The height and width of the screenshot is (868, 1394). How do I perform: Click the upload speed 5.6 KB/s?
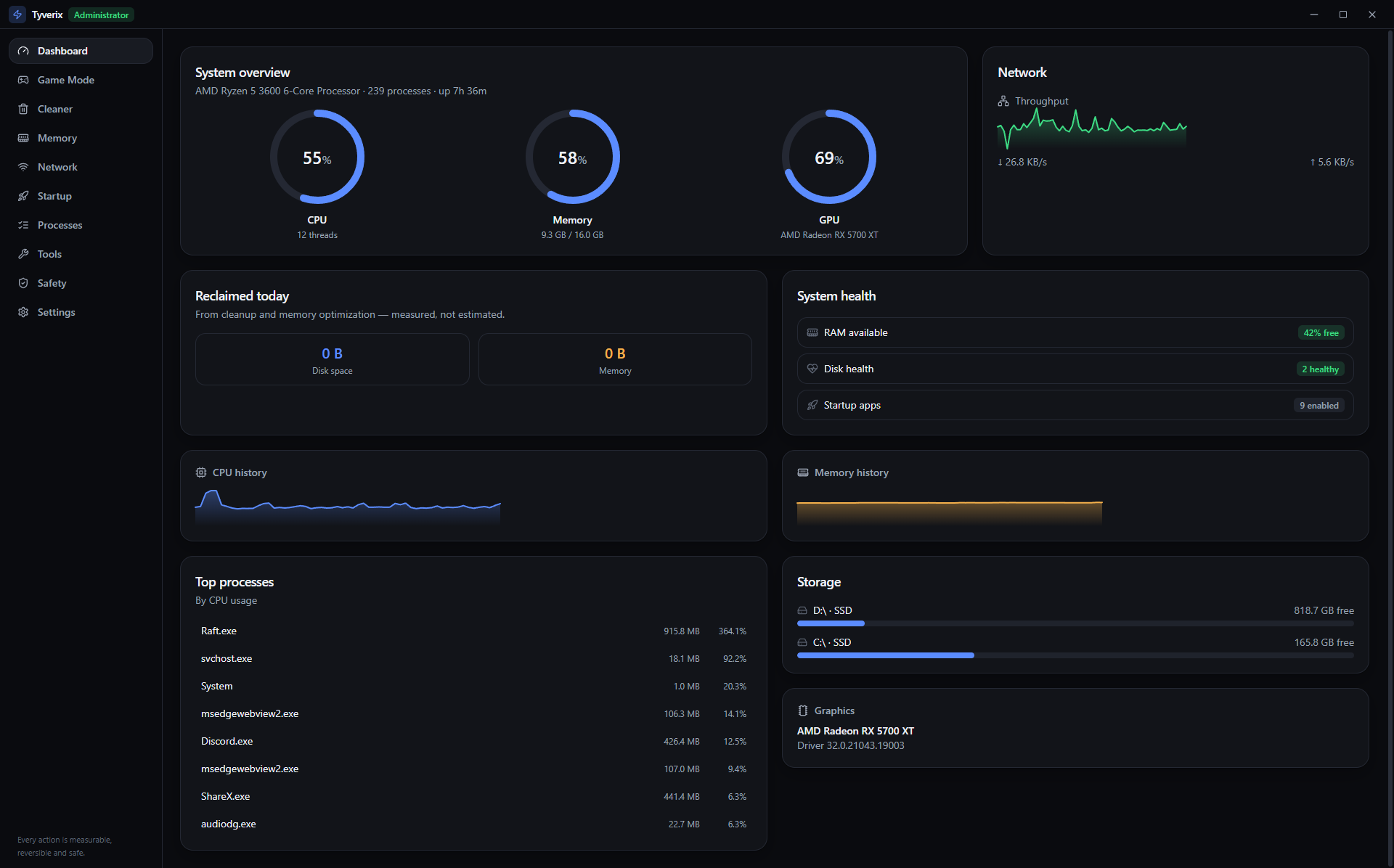click(x=1332, y=162)
